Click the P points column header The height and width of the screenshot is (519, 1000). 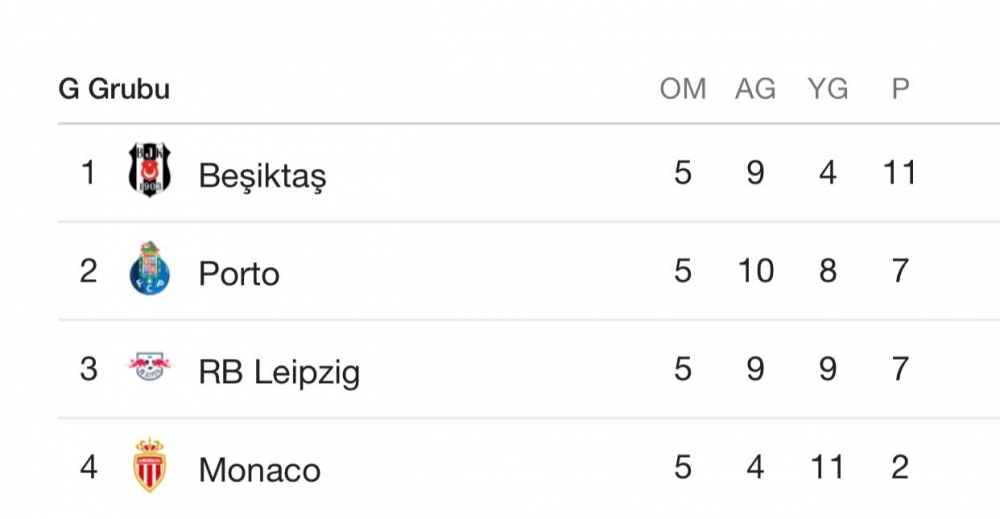(x=900, y=89)
